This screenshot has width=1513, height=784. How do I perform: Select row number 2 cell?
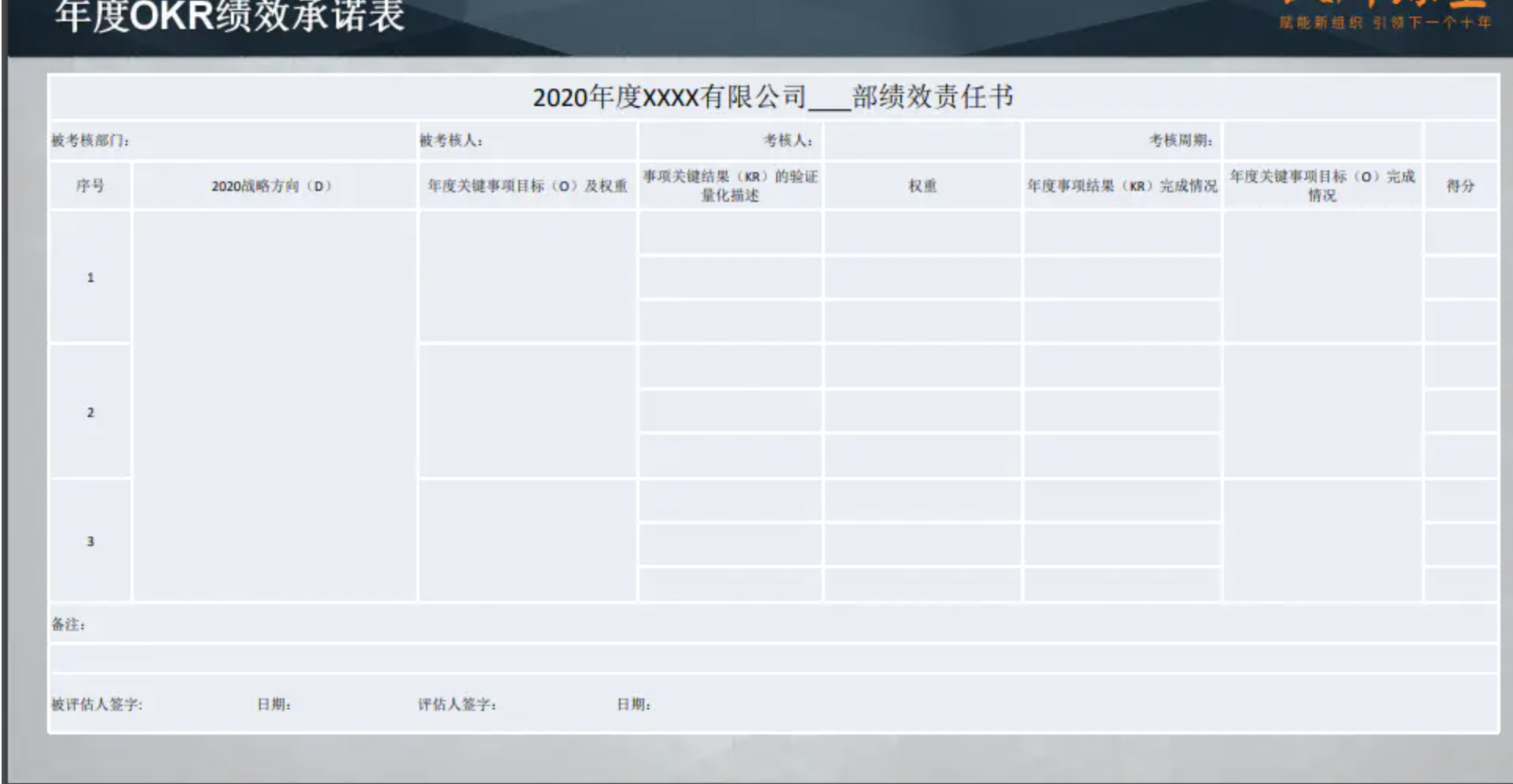click(x=90, y=412)
